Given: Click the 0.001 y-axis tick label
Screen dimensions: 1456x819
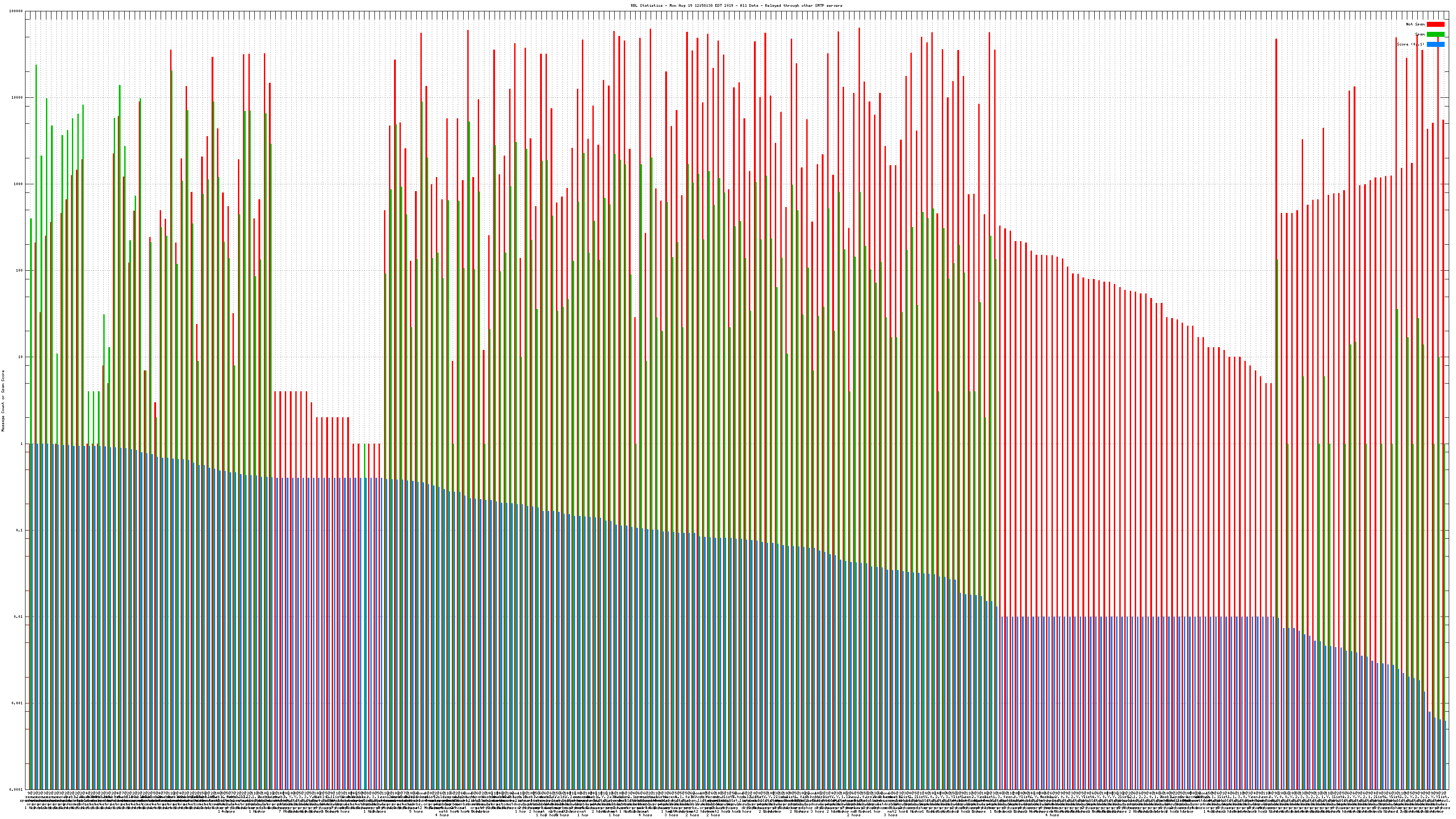Looking at the screenshot, I should [x=19, y=703].
